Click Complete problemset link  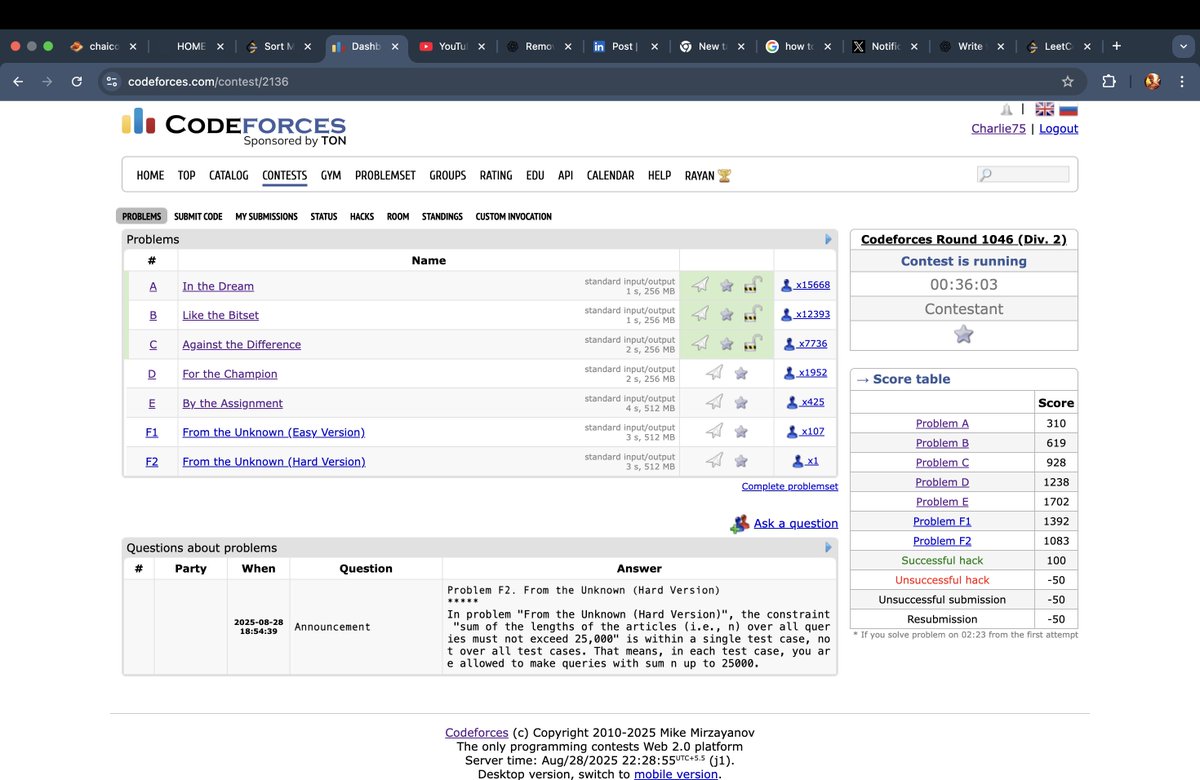coord(790,486)
